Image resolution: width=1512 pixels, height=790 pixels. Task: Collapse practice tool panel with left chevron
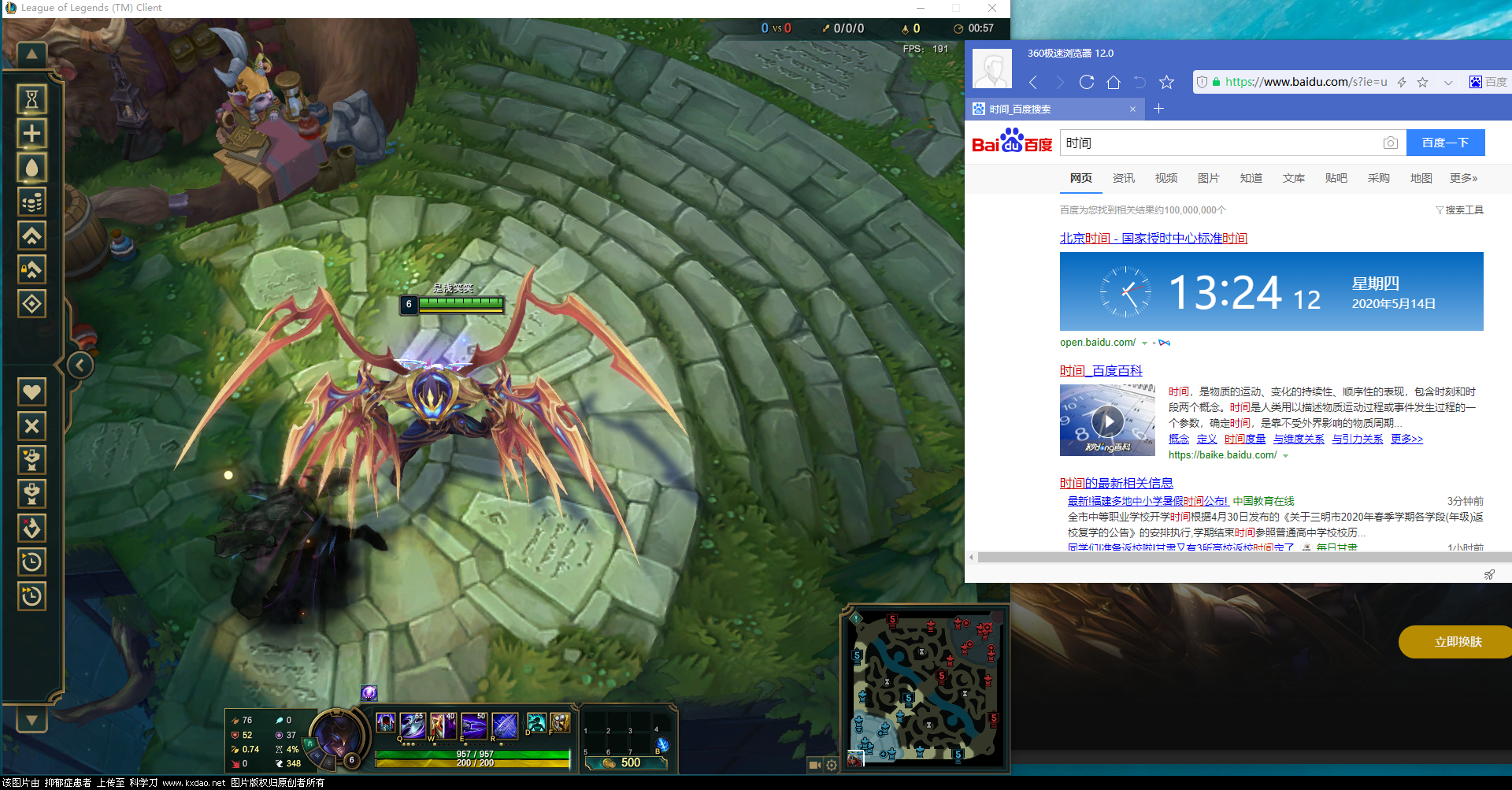pos(80,365)
